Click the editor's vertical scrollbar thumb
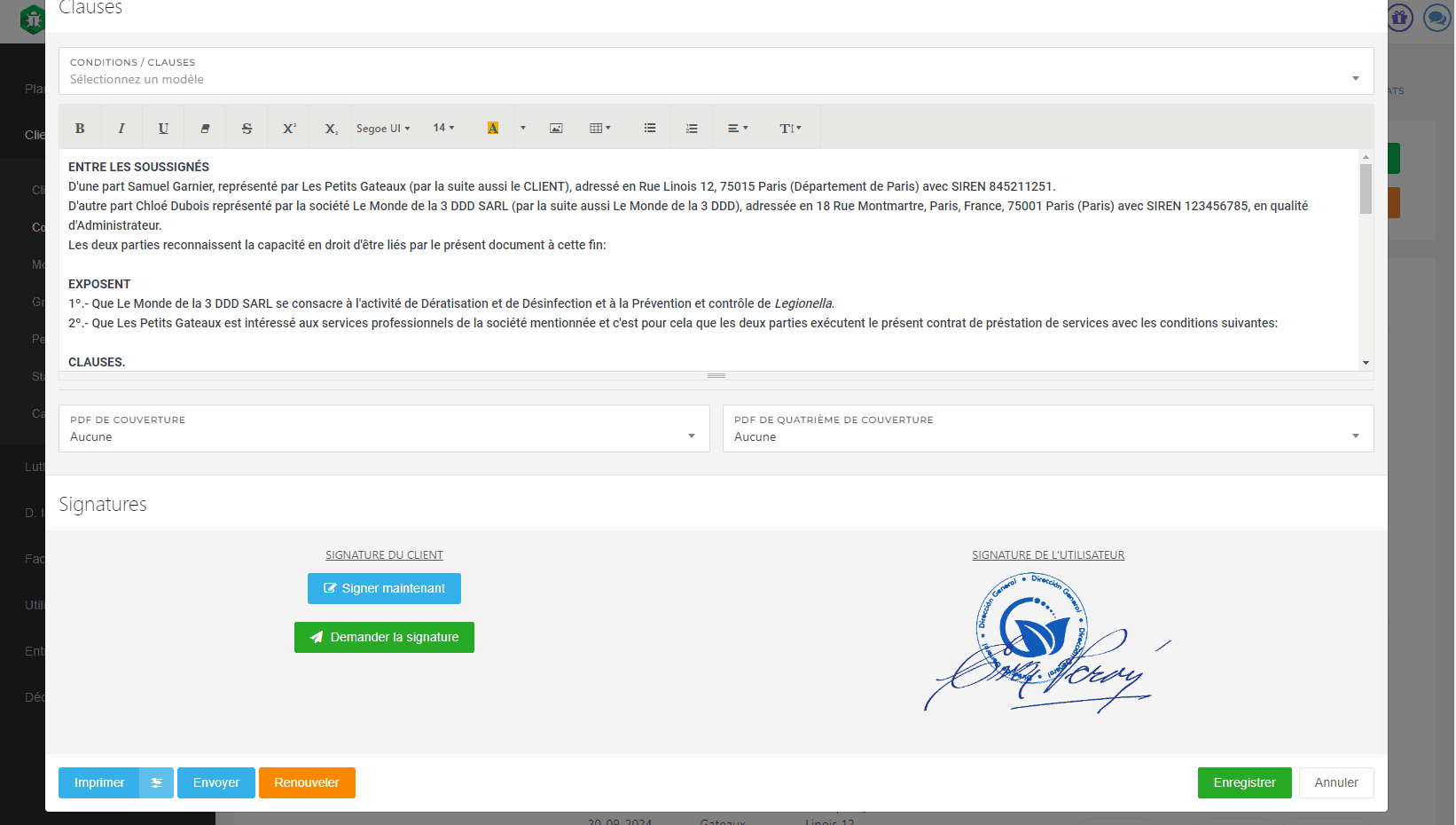 (x=1366, y=189)
